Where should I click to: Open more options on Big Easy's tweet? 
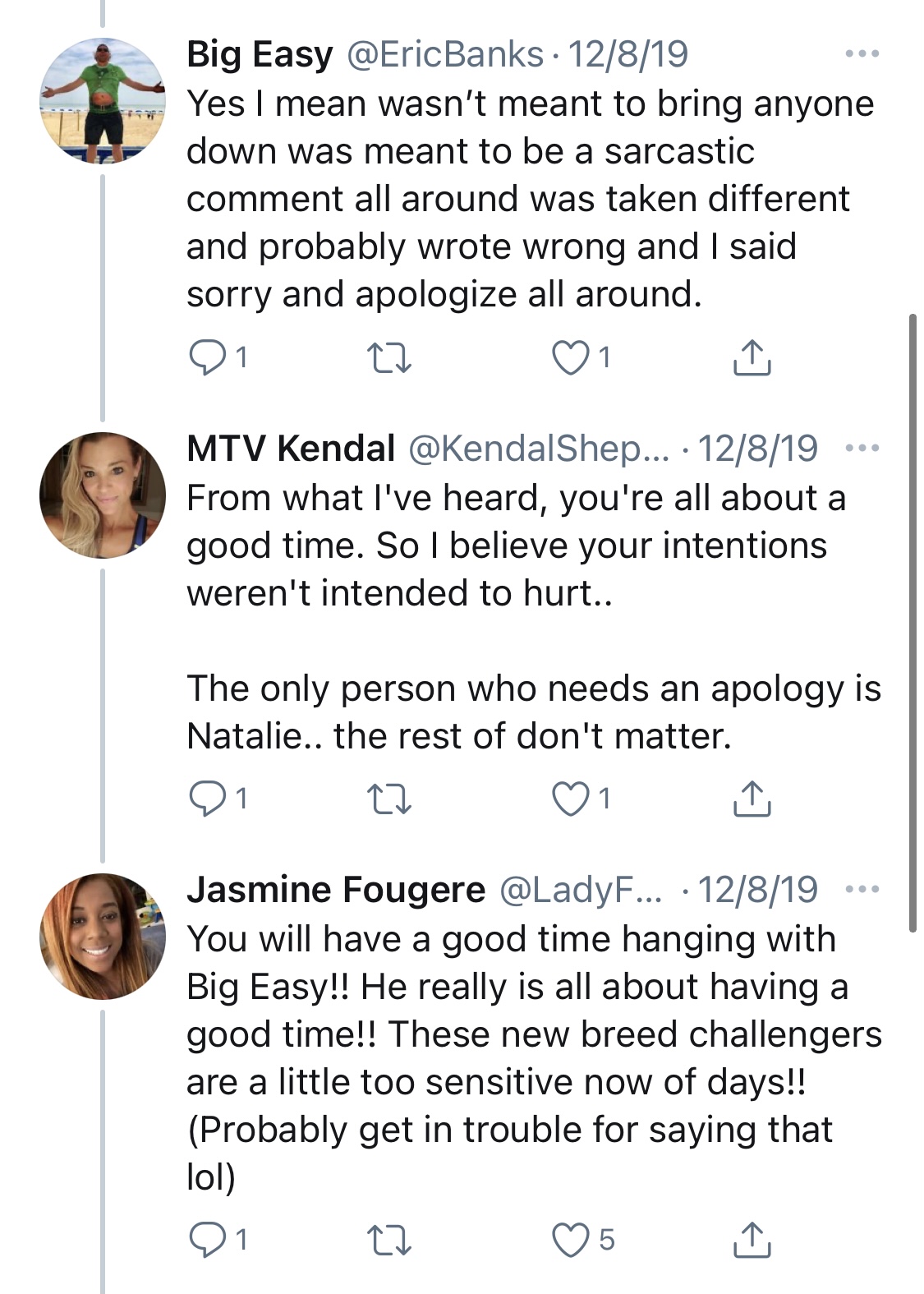pos(862,54)
